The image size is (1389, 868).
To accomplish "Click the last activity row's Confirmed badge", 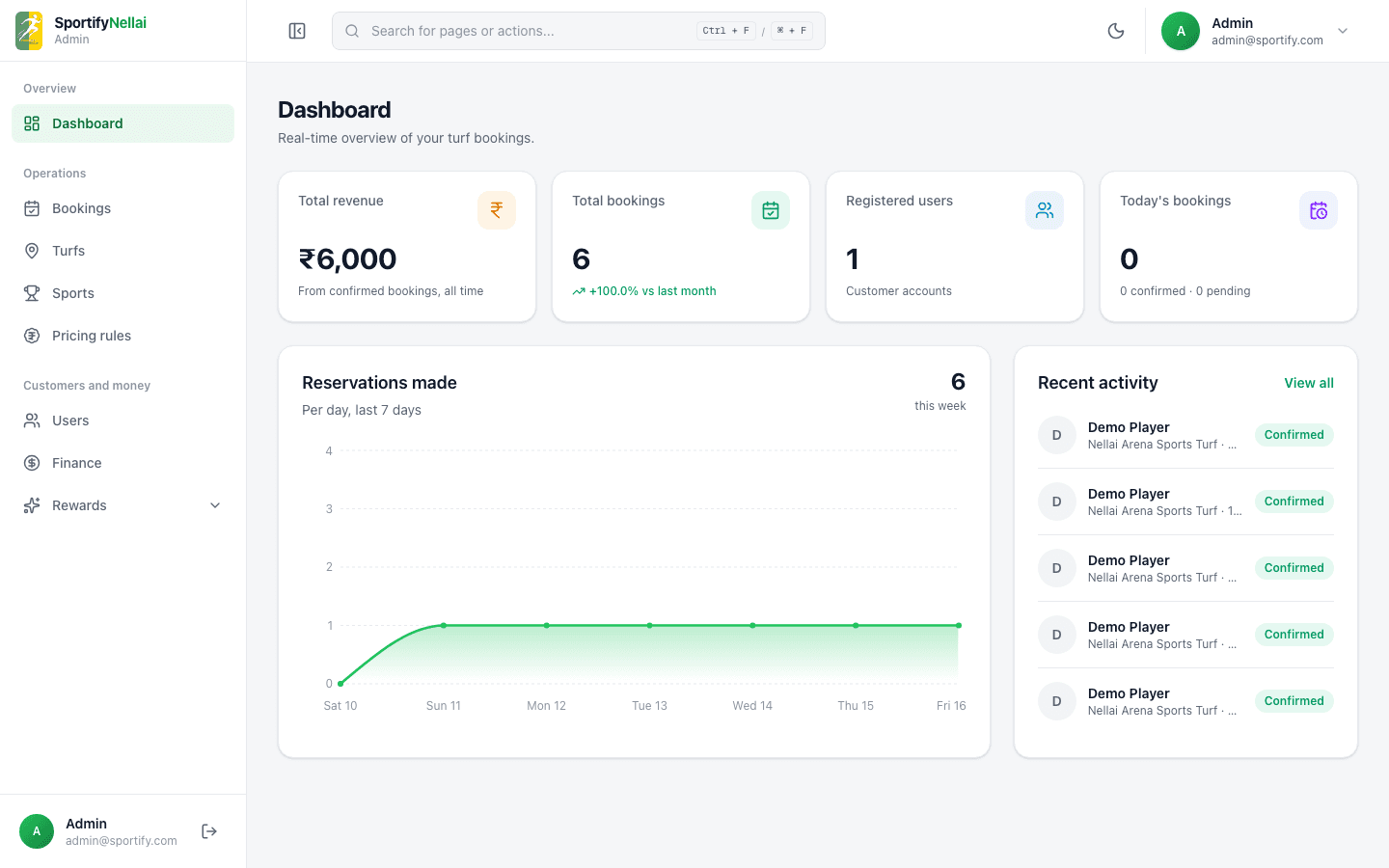I will coord(1294,701).
